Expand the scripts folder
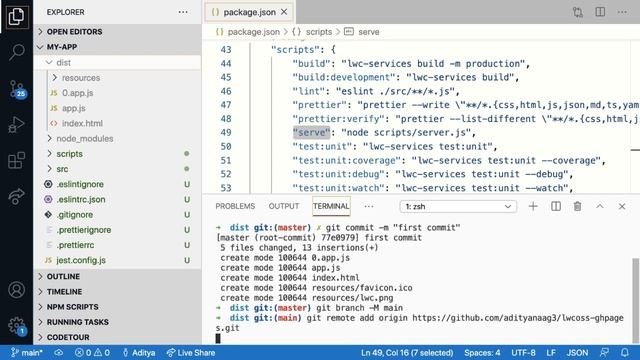Viewport: 640px width, 360px height. [x=117, y=154]
